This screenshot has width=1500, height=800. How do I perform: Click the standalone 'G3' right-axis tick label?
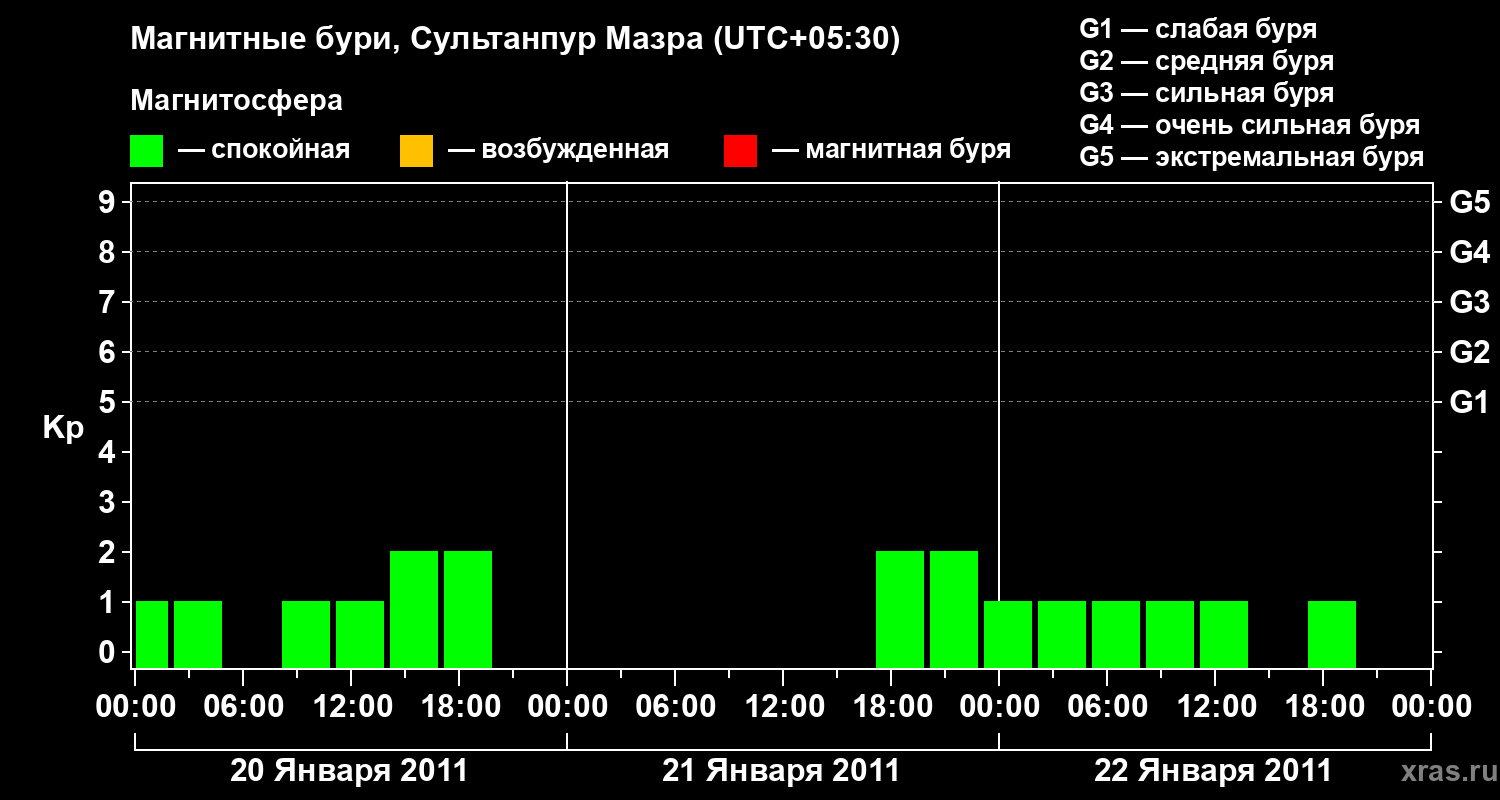tap(1470, 302)
